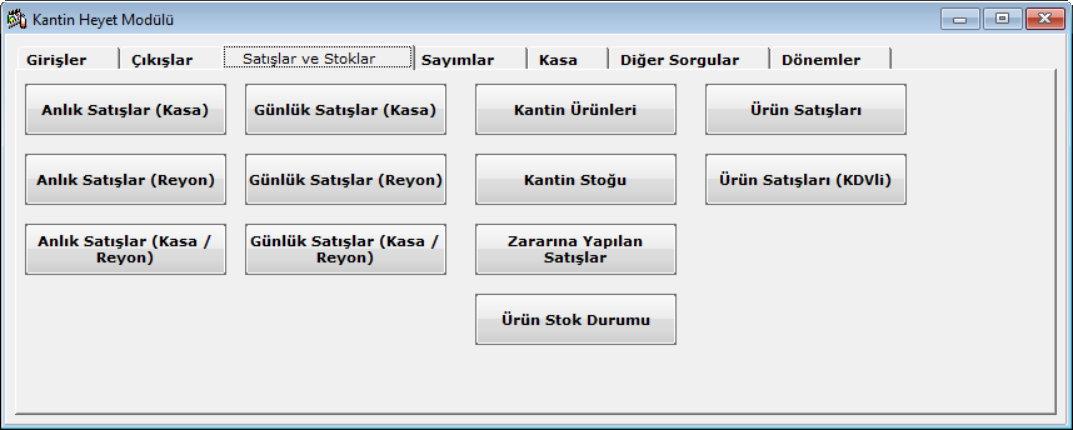Open the Ürün Satışları query
The image size is (1073, 430).
(x=806, y=110)
